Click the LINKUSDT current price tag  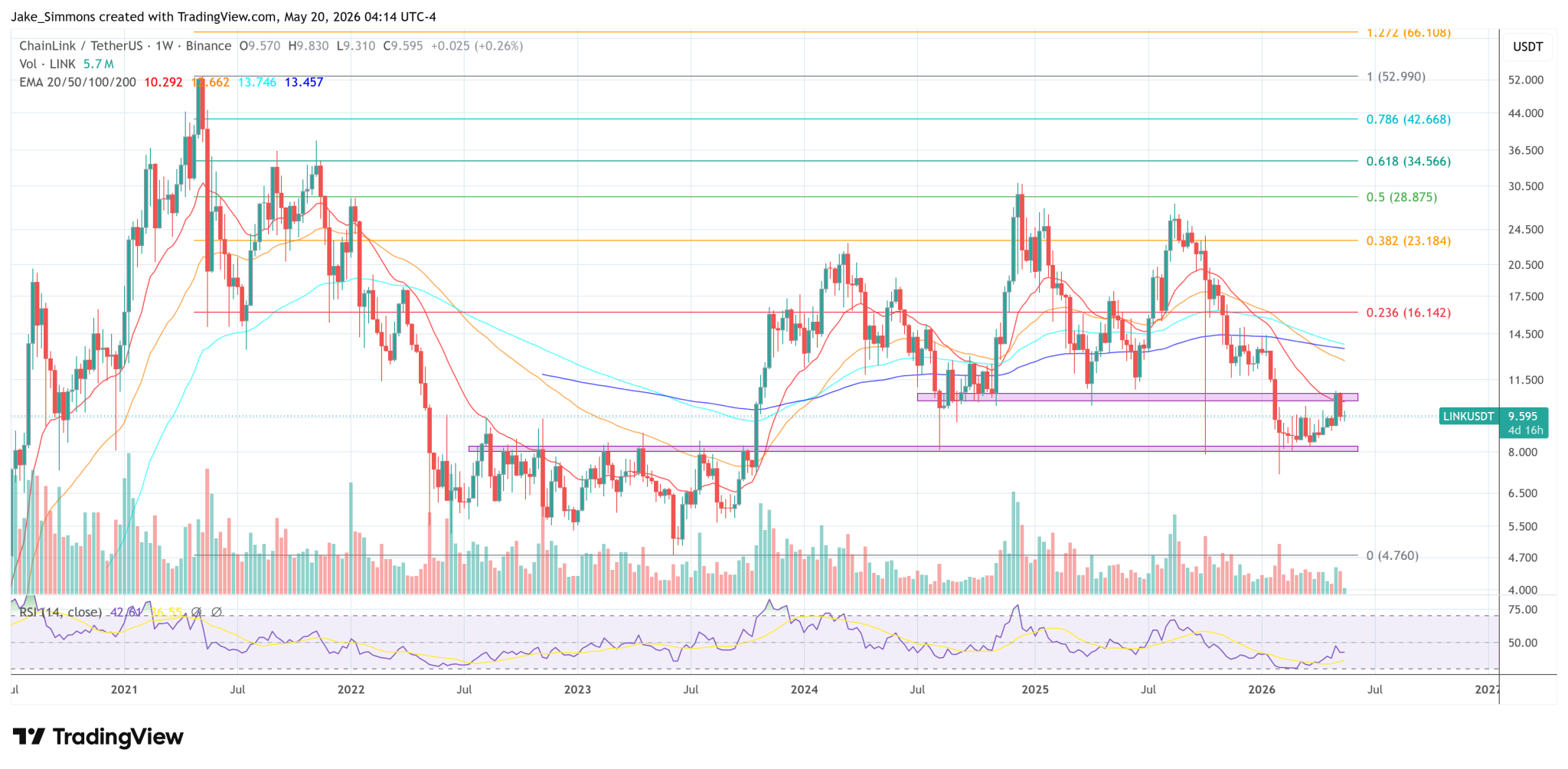coord(1493,423)
